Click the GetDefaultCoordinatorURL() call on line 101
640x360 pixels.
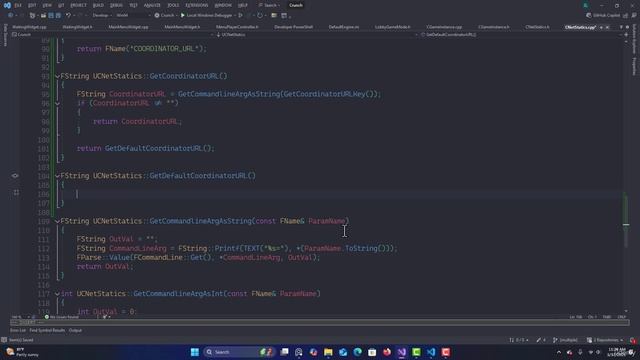pyautogui.click(x=159, y=149)
